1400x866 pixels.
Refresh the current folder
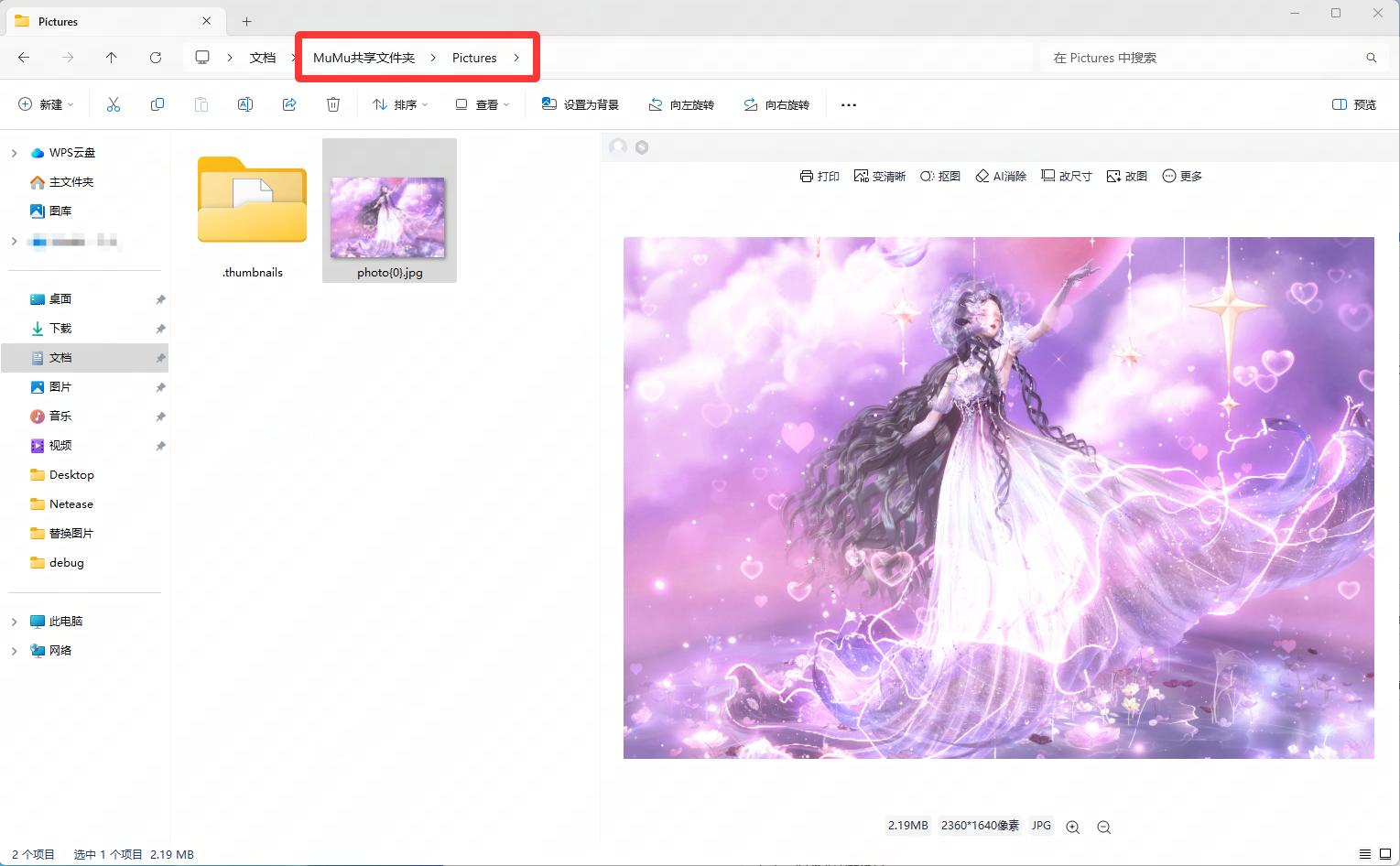coord(156,58)
